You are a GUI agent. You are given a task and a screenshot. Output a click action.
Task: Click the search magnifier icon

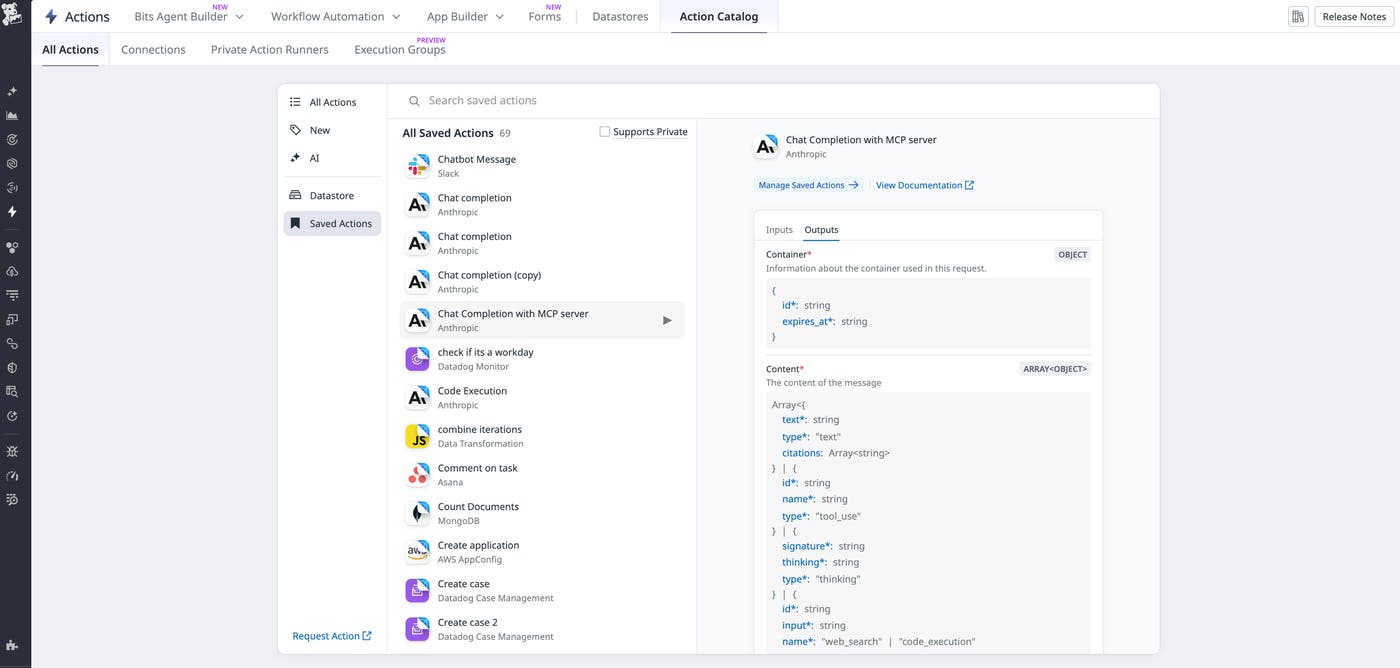point(414,101)
